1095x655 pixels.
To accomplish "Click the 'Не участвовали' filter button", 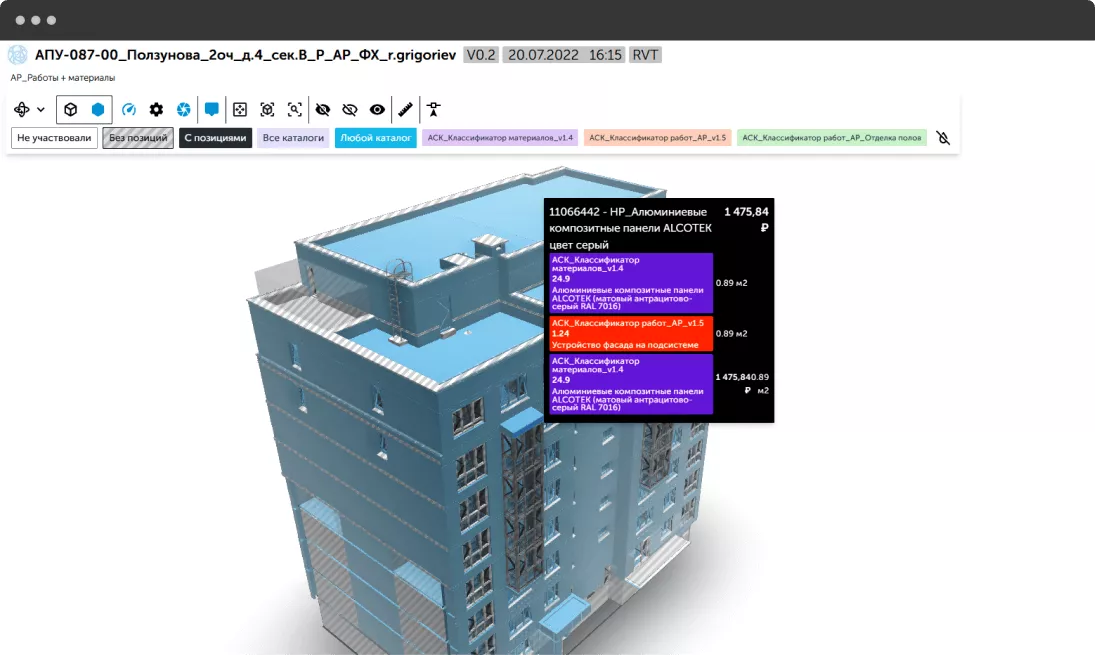I will tap(54, 138).
